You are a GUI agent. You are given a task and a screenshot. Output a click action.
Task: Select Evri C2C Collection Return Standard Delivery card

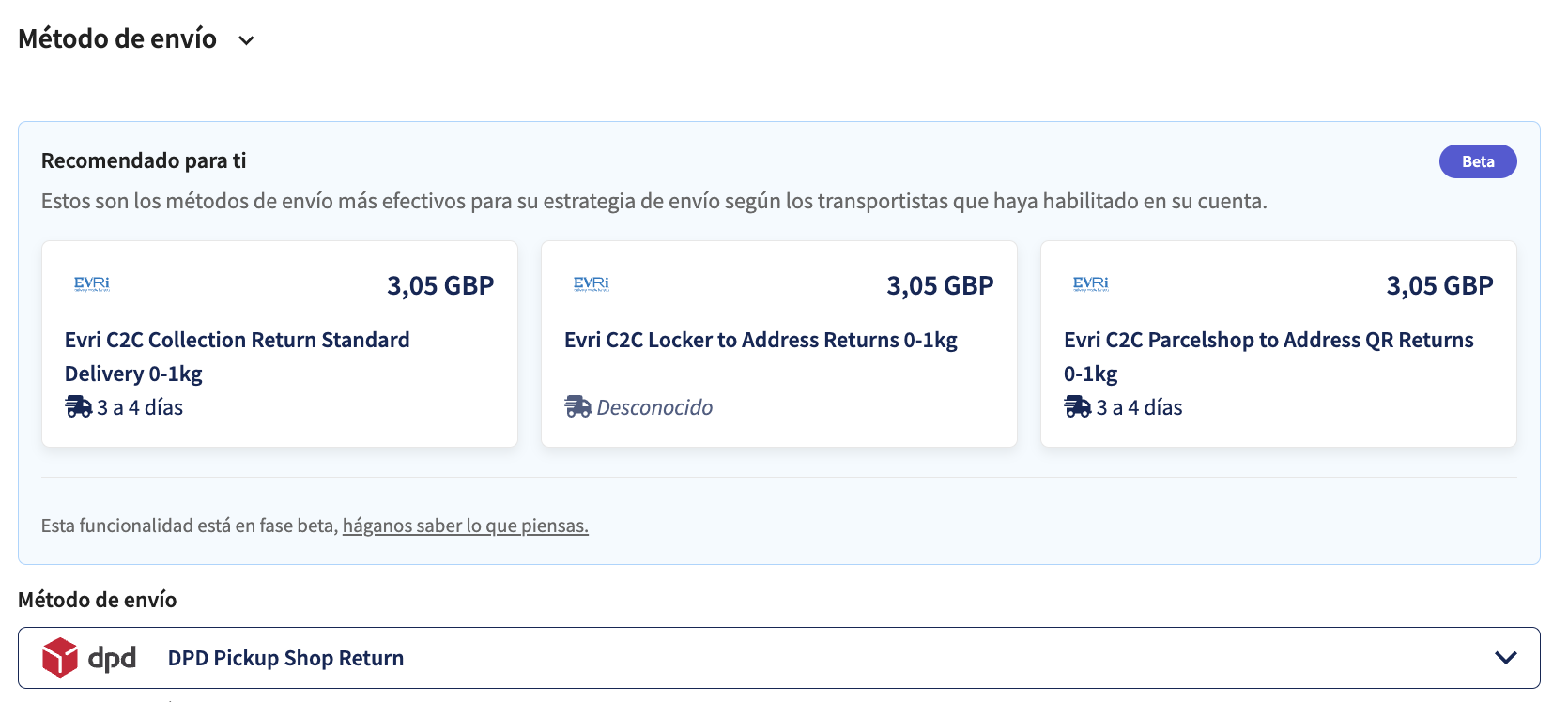(280, 344)
